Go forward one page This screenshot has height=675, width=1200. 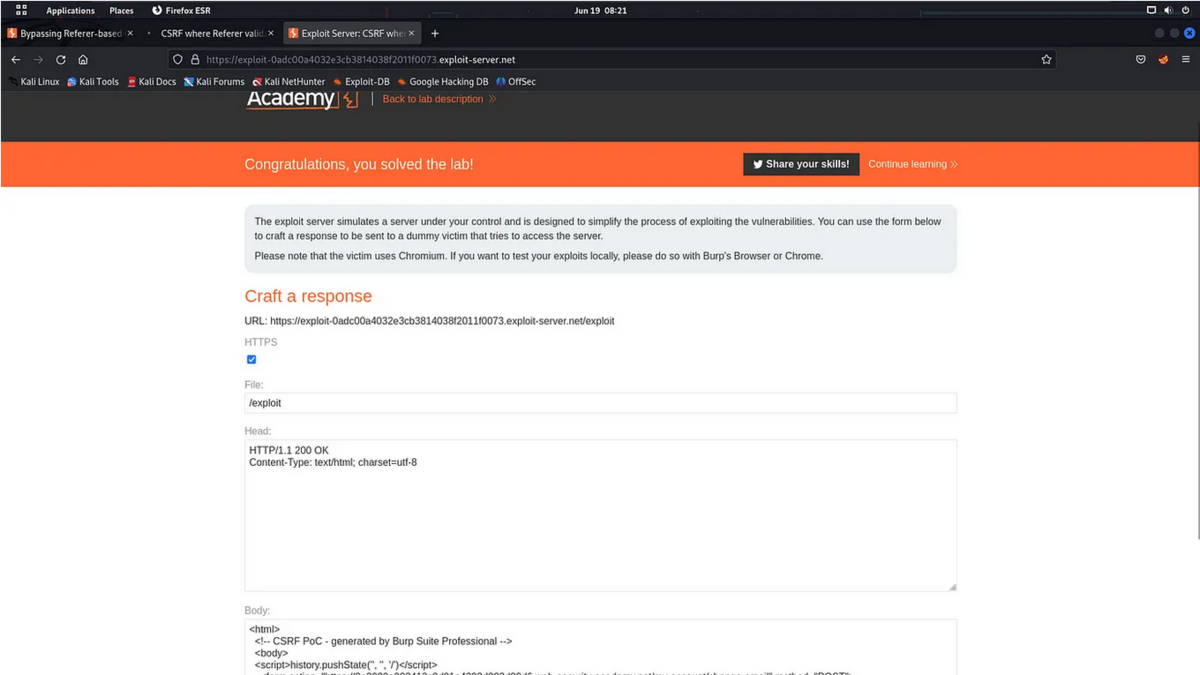[38, 60]
